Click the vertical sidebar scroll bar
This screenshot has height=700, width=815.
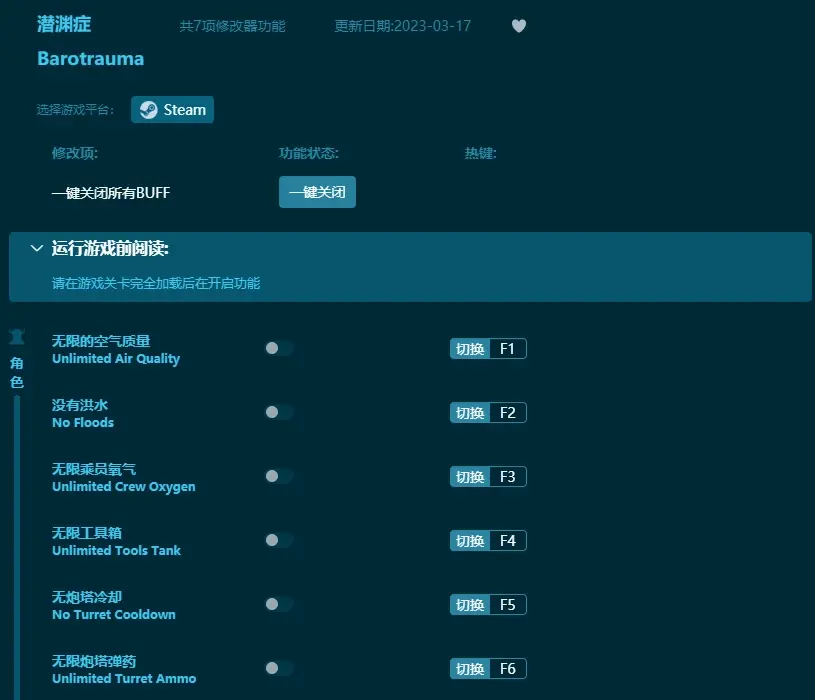(x=16, y=540)
